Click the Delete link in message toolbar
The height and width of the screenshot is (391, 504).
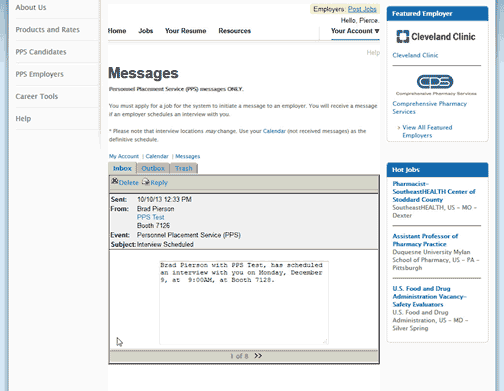click(128, 183)
